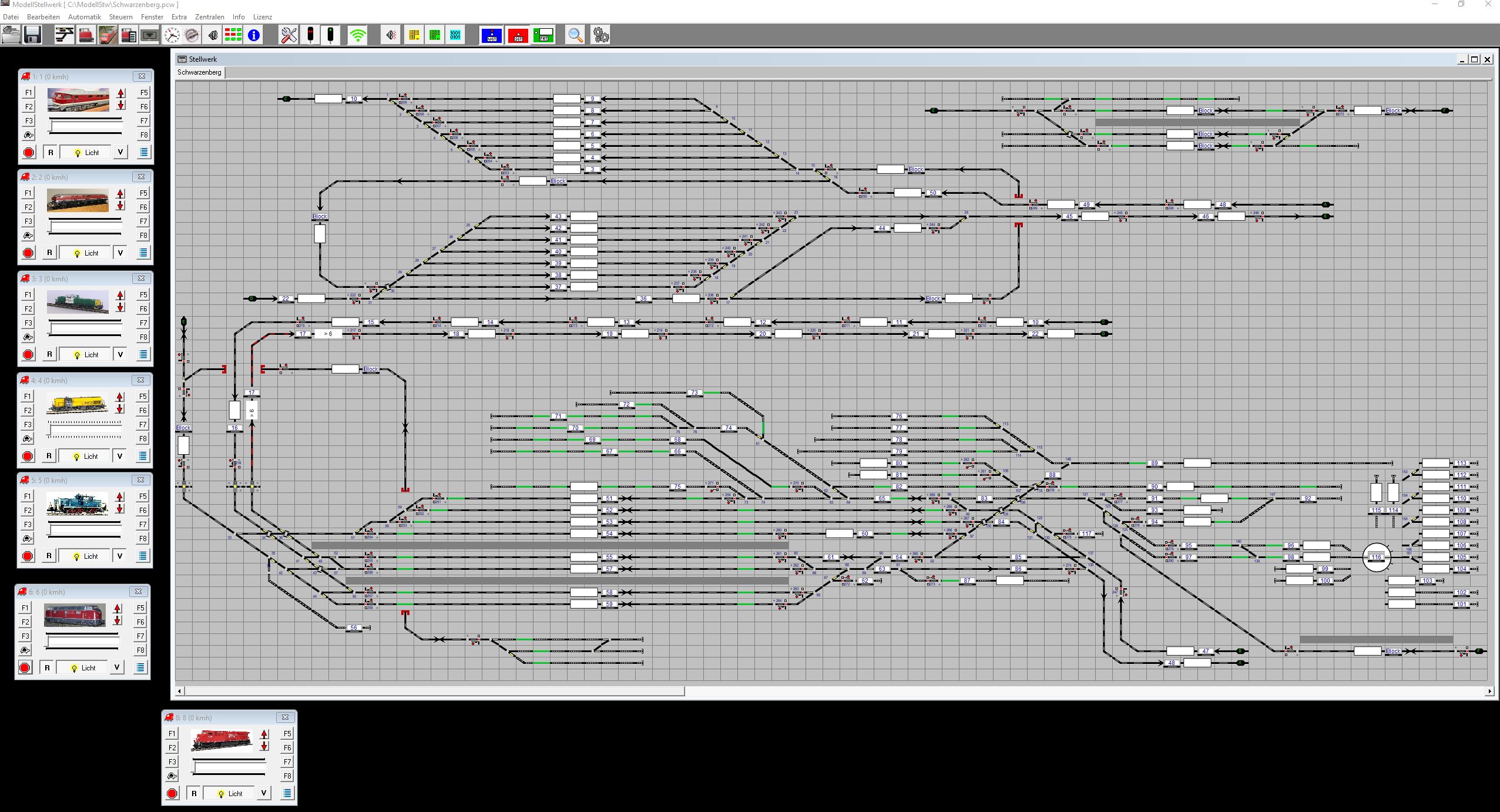Viewport: 1500px width, 812px height.
Task: Click V forward button in loco 2 panel
Action: tap(120, 253)
